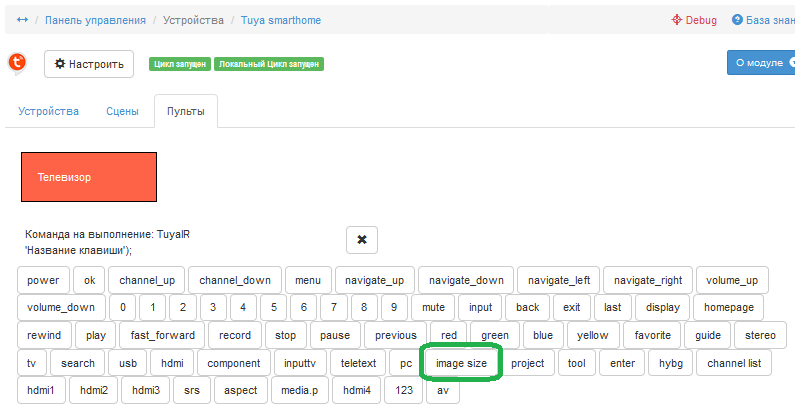Image resolution: width=795 pixels, height=416 pixels.
Task: Click the channel list key
Action: click(x=734, y=363)
